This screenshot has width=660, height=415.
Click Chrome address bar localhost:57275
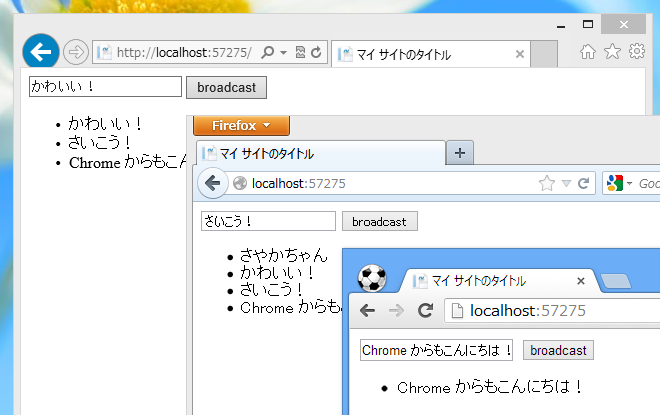[551, 311]
